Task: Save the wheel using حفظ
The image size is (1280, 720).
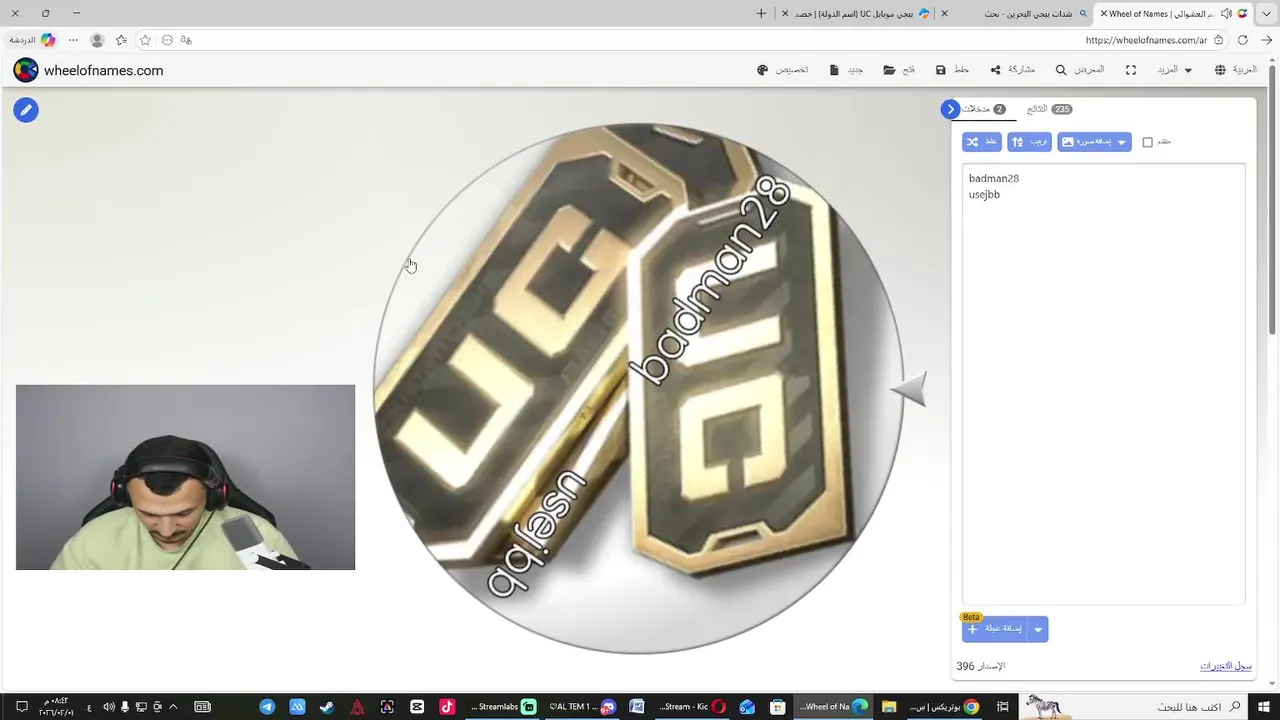Action: pos(952,70)
